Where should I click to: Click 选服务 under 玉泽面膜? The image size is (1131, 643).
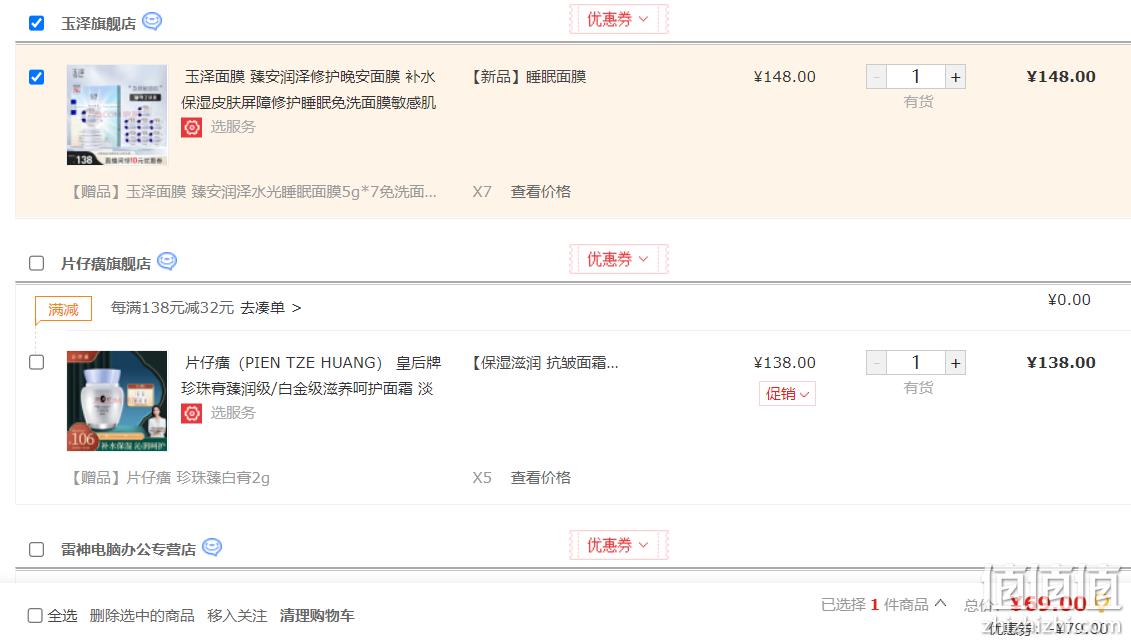(x=233, y=127)
